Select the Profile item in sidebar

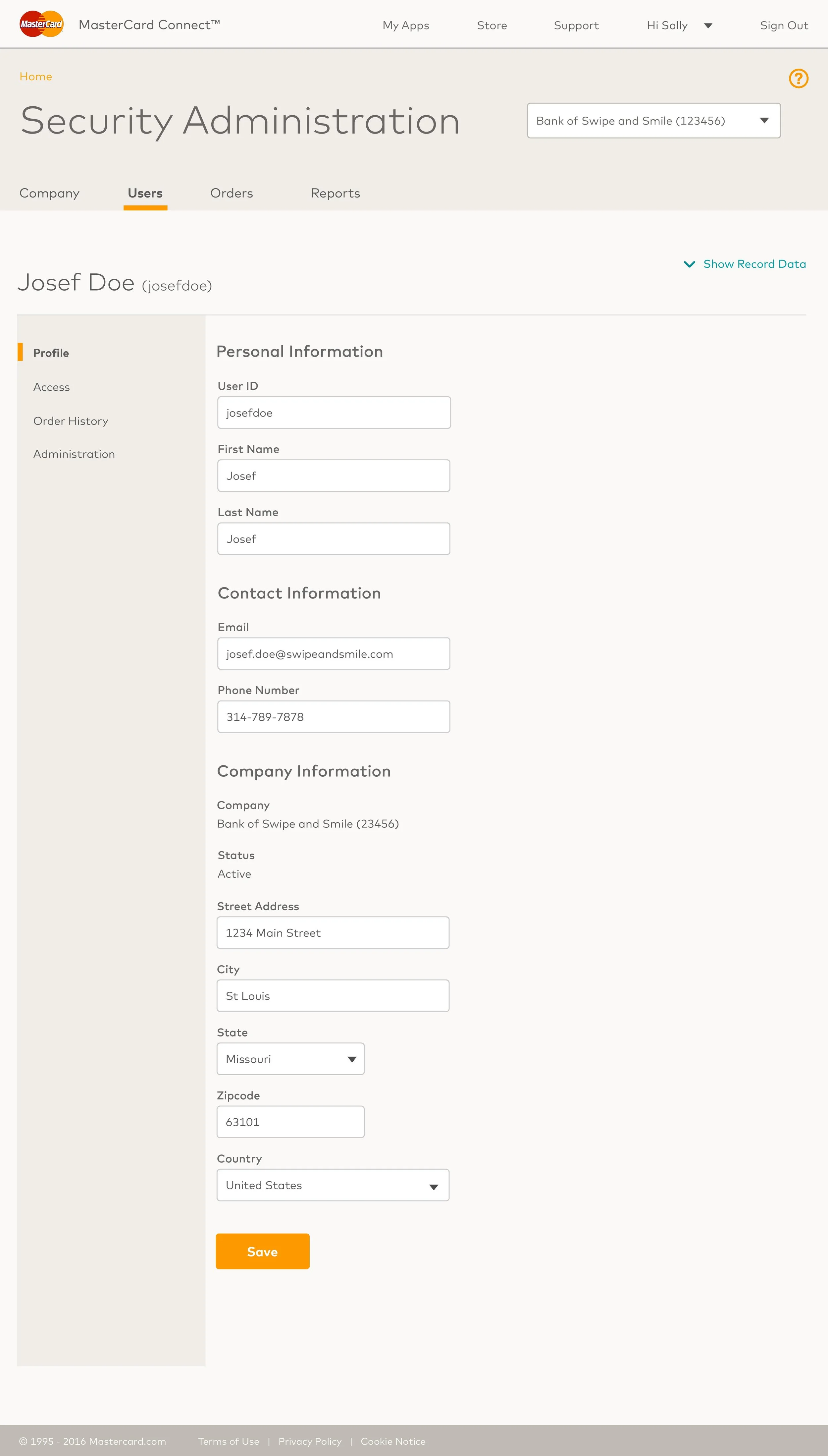point(51,353)
